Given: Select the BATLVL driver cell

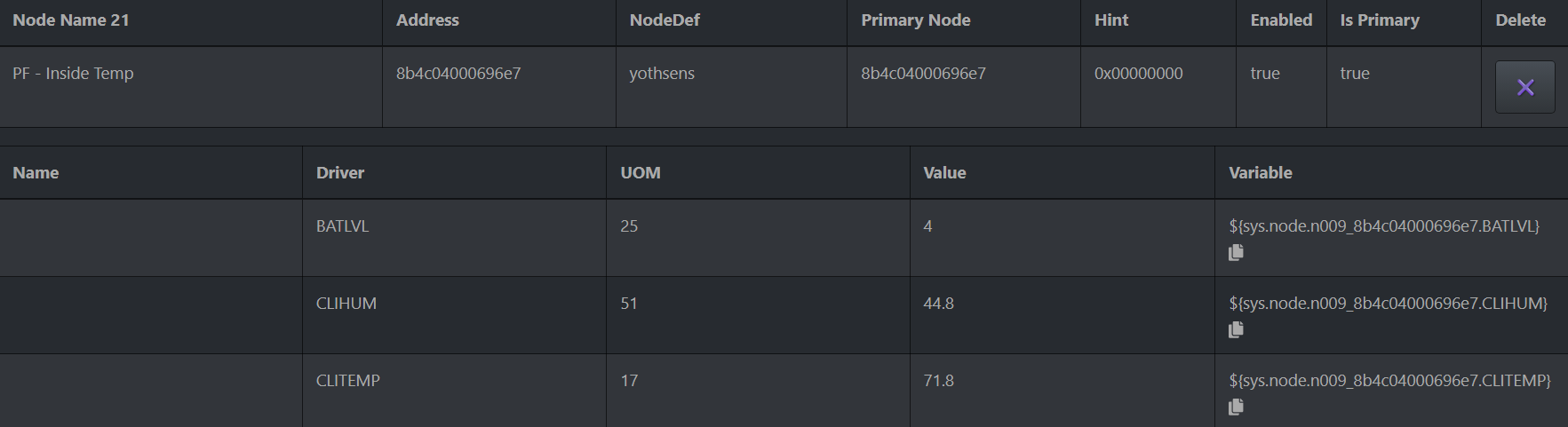Looking at the screenshot, I should tap(342, 226).
